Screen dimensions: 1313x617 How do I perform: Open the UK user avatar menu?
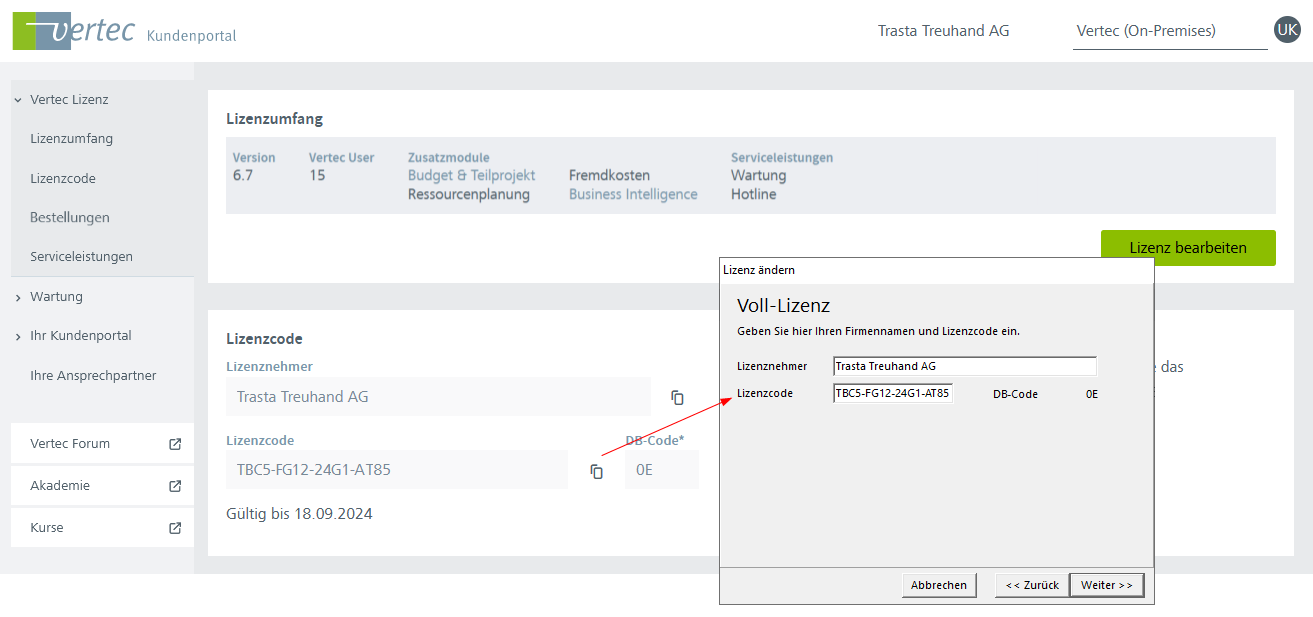tap(1287, 30)
